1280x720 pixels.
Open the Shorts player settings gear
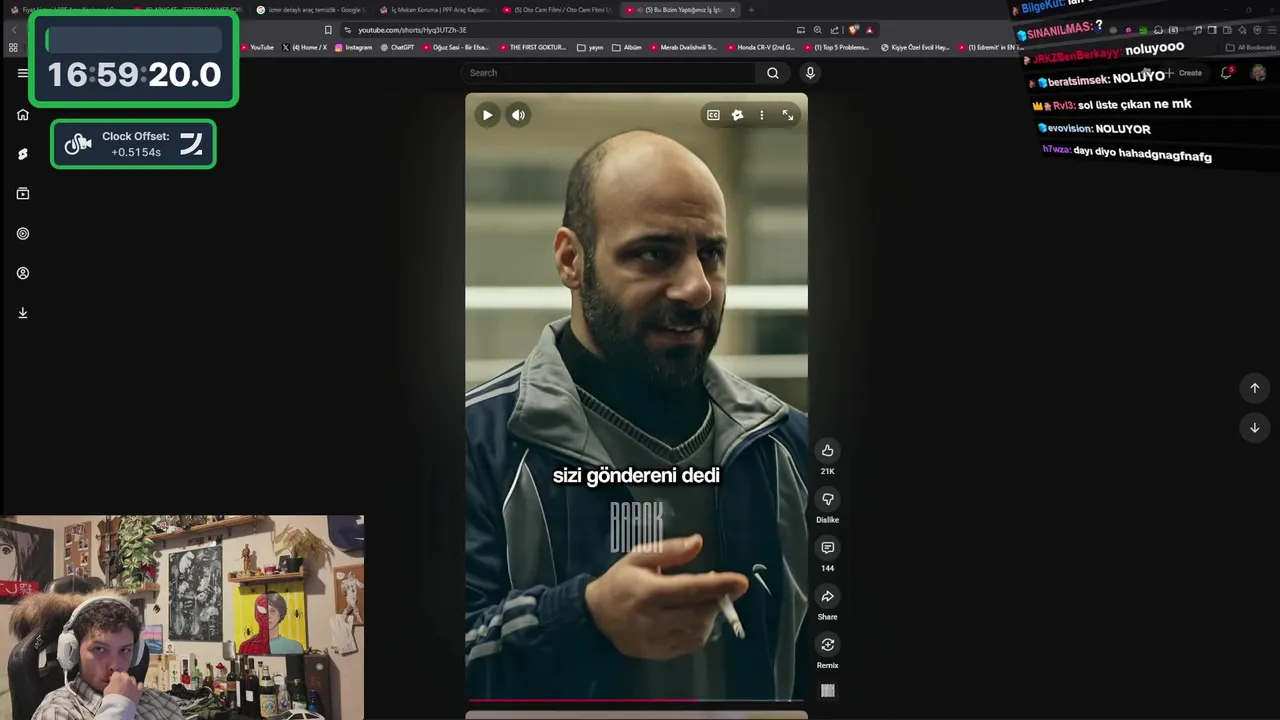tap(737, 115)
